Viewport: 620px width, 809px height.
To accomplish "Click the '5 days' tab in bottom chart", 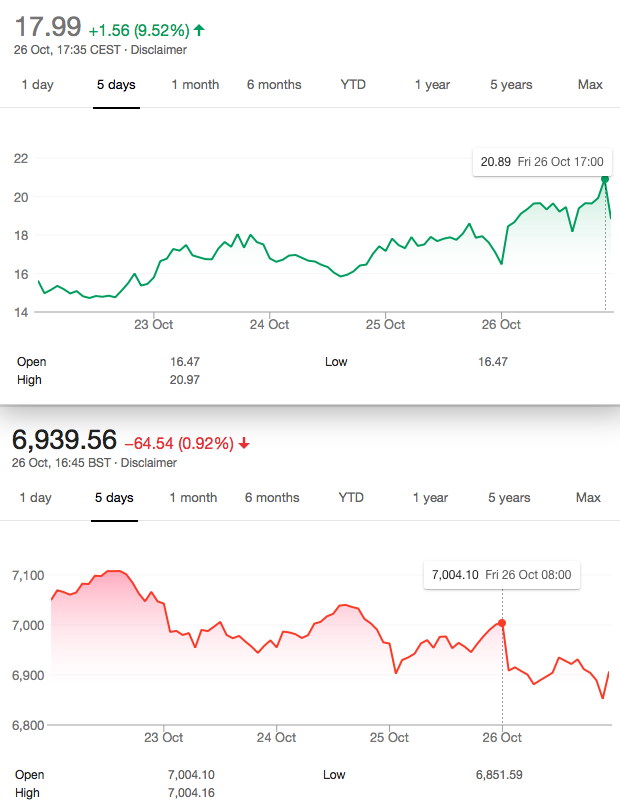I will pos(114,498).
